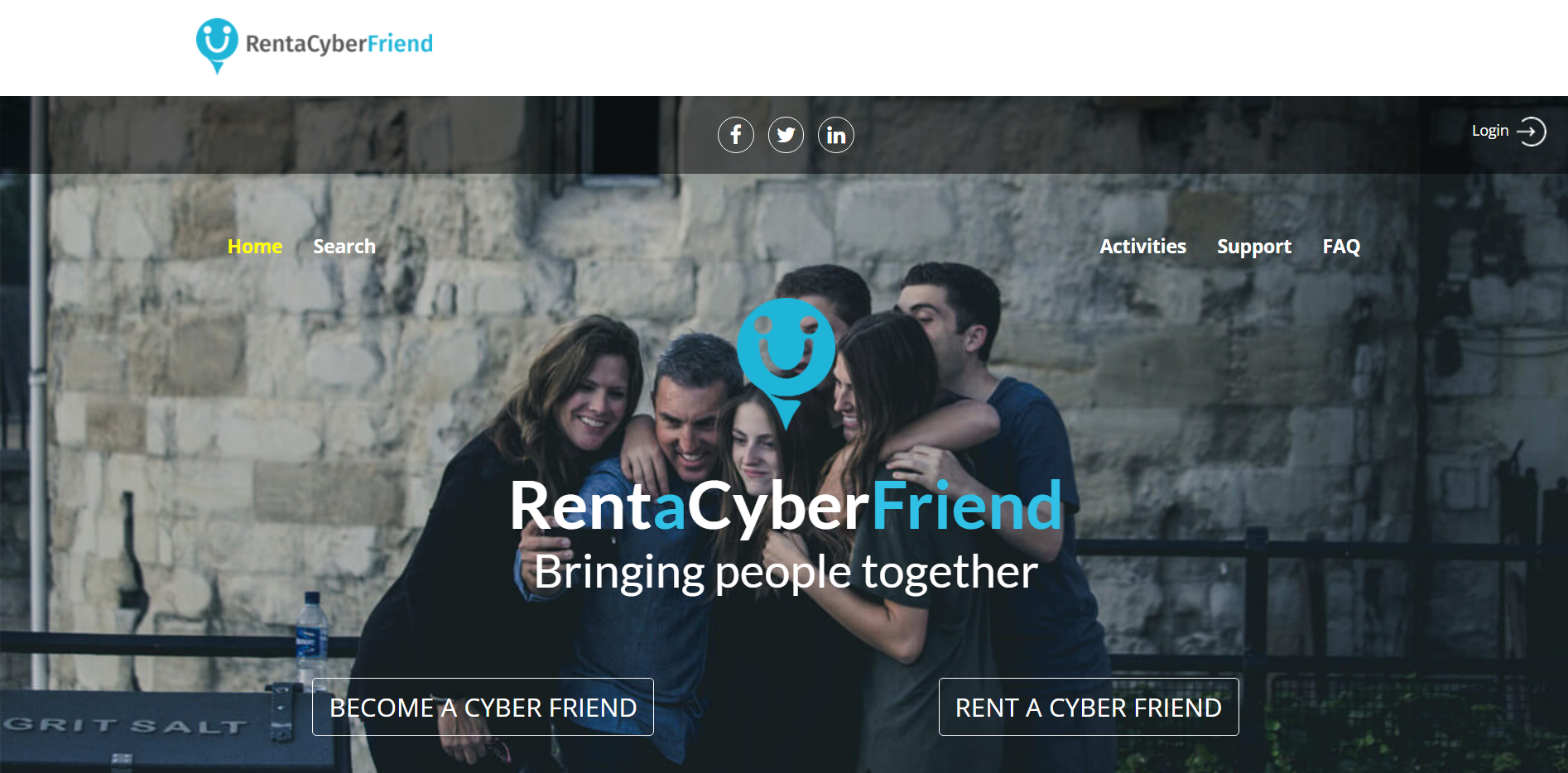1568x773 pixels.
Task: Go to the Activities page
Action: pyautogui.click(x=1142, y=247)
